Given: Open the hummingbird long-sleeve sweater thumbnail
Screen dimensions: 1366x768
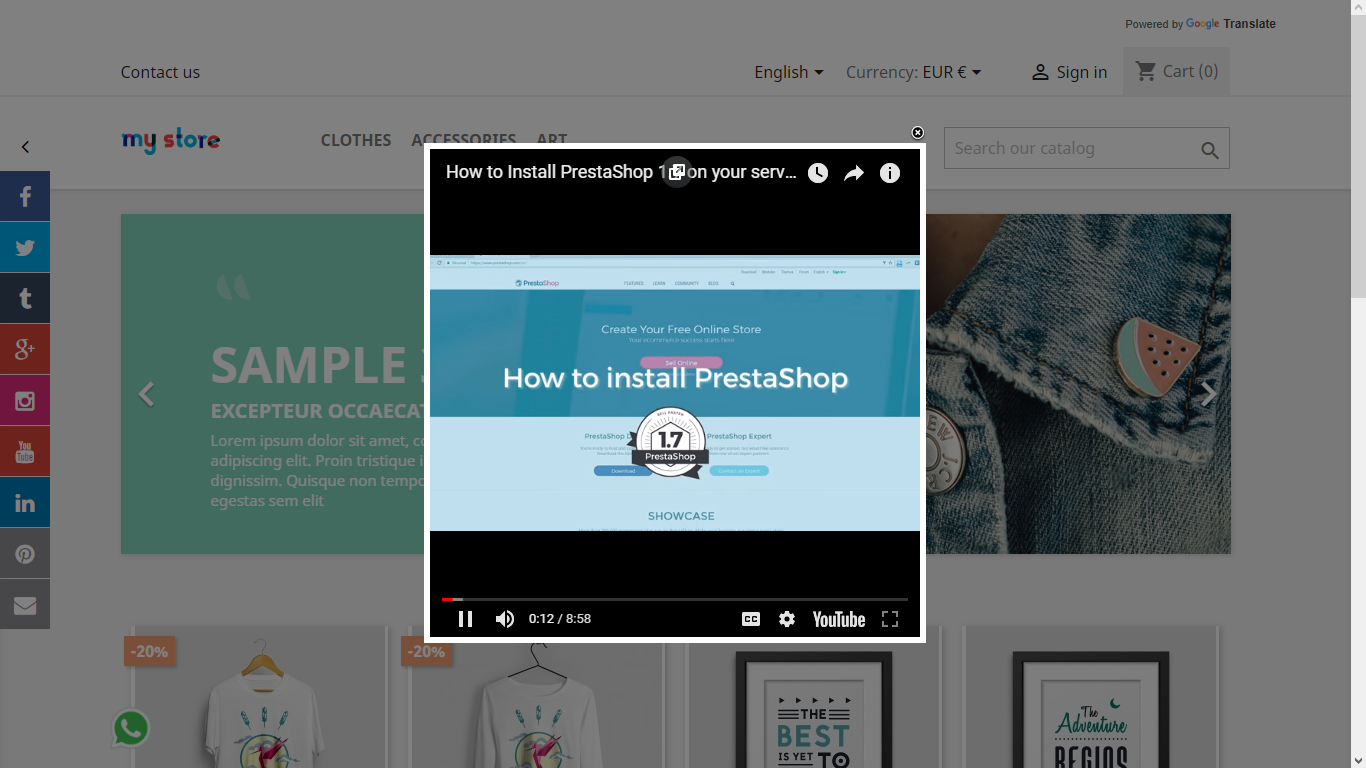Looking at the screenshot, I should click(538, 697).
